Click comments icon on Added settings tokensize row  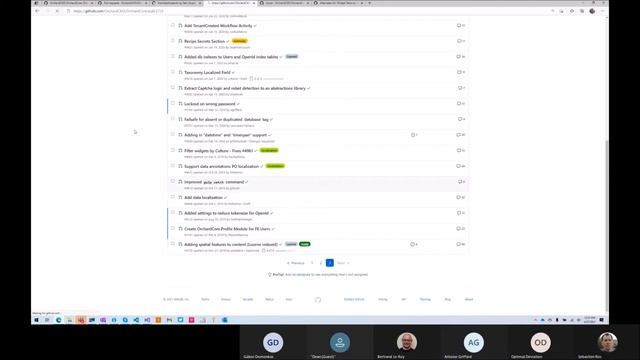tap(461, 213)
